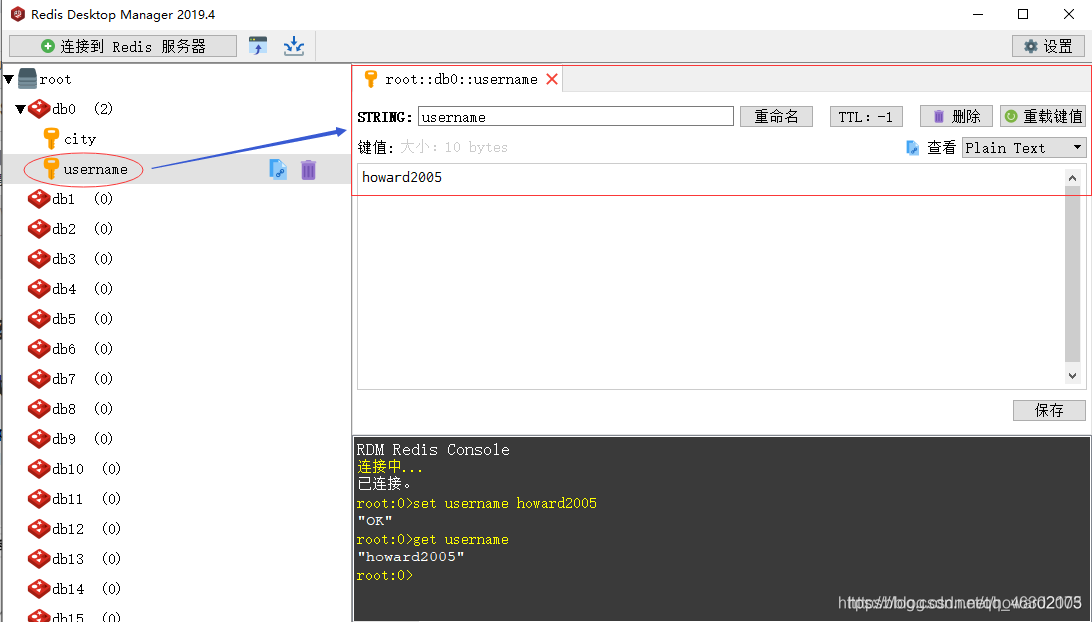The width and height of the screenshot is (1092, 622).
Task: Click the console prompt root:0> input line
Action: tap(384, 575)
